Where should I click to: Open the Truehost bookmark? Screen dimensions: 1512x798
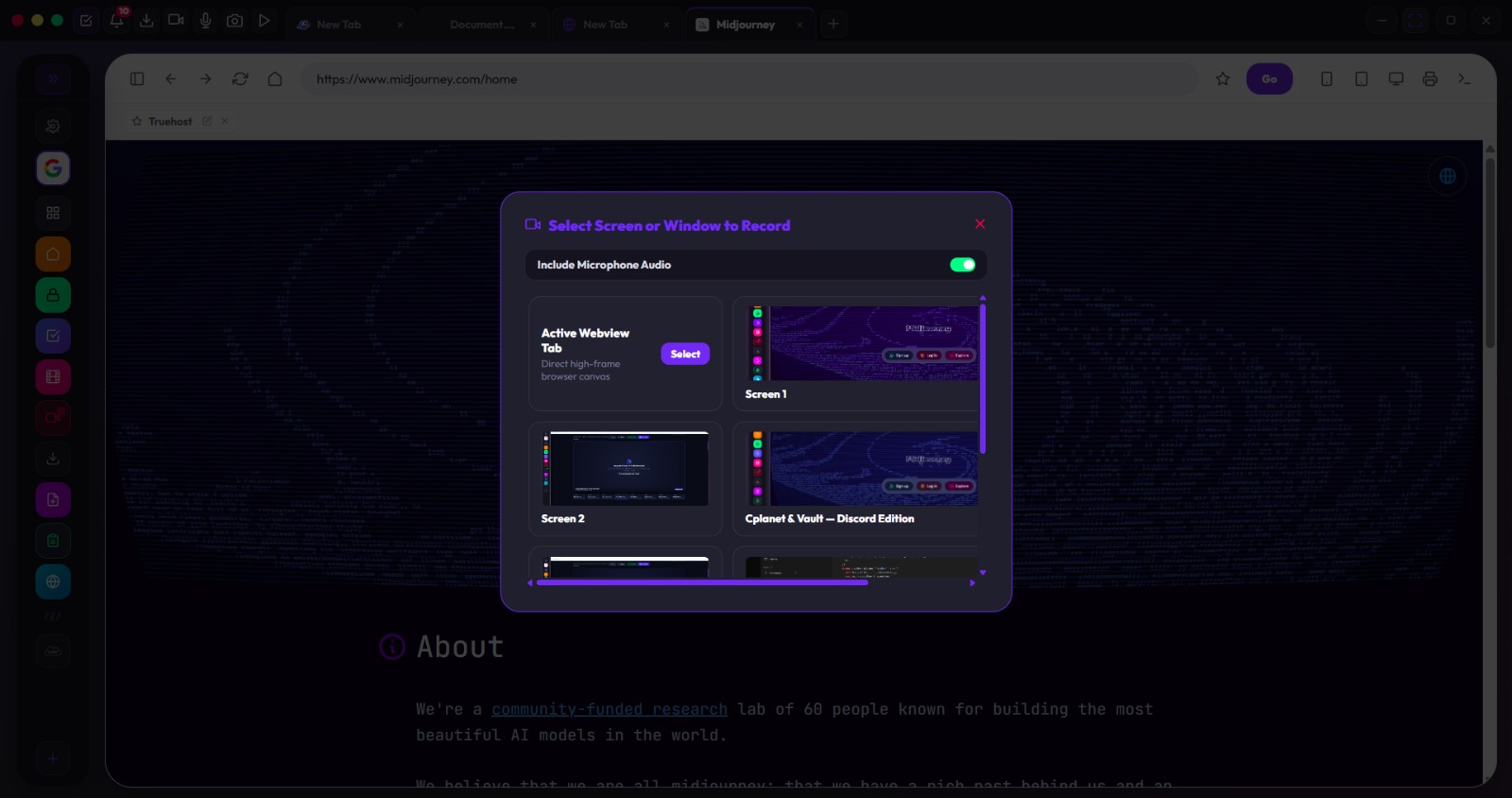pyautogui.click(x=170, y=121)
